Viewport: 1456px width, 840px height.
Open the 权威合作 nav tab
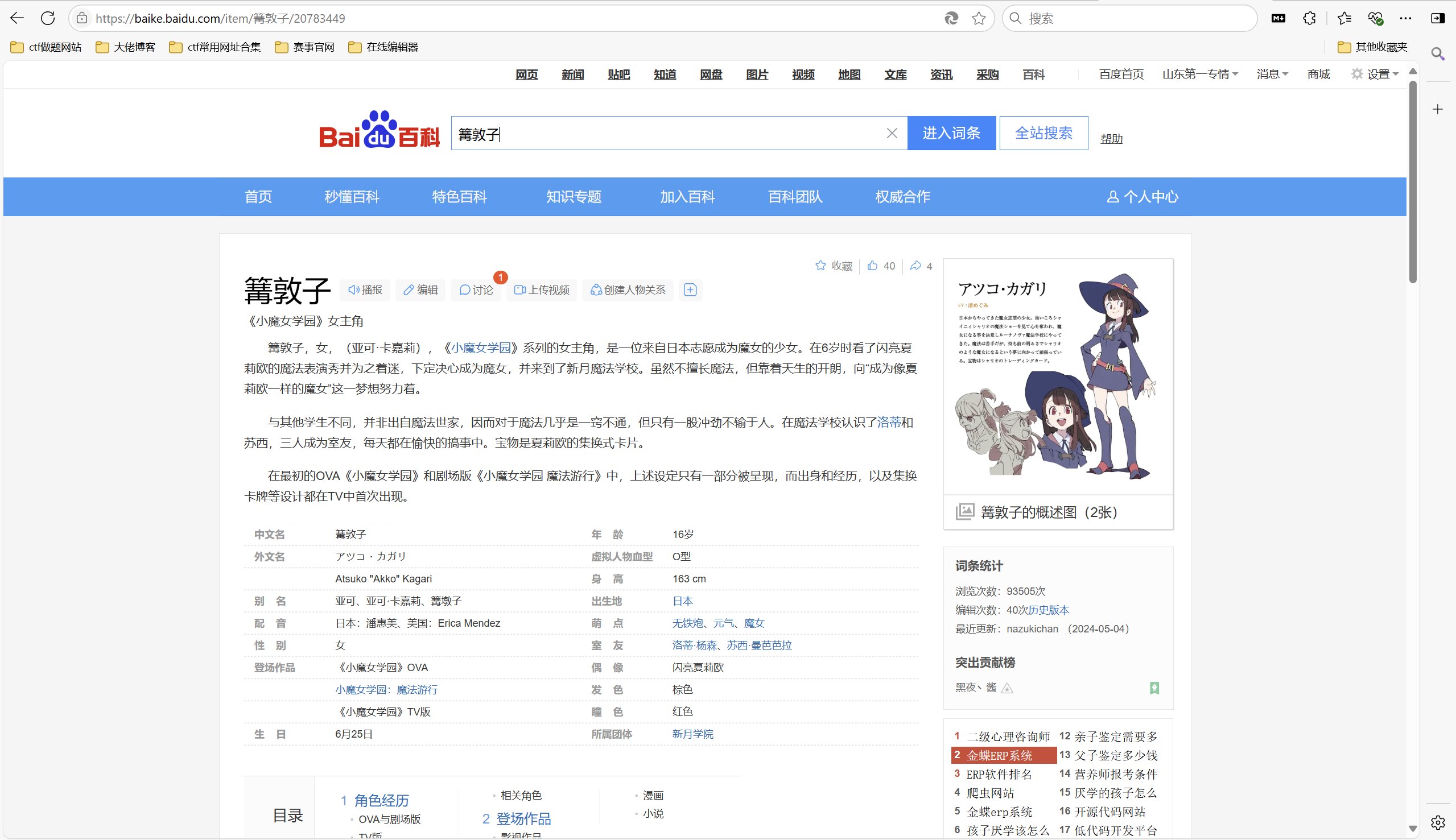click(902, 197)
